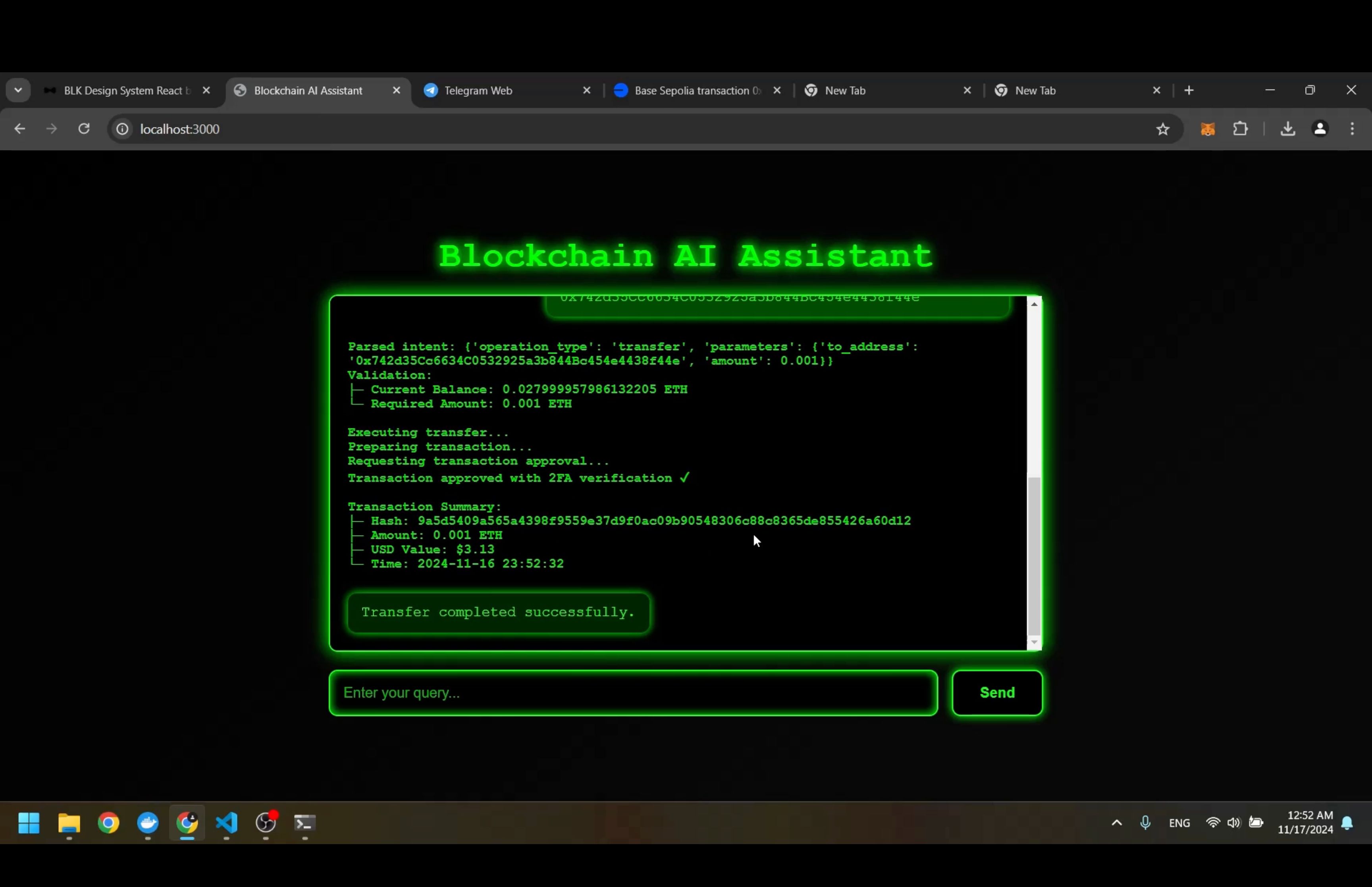
Task: Click the battery status icon
Action: click(1256, 823)
